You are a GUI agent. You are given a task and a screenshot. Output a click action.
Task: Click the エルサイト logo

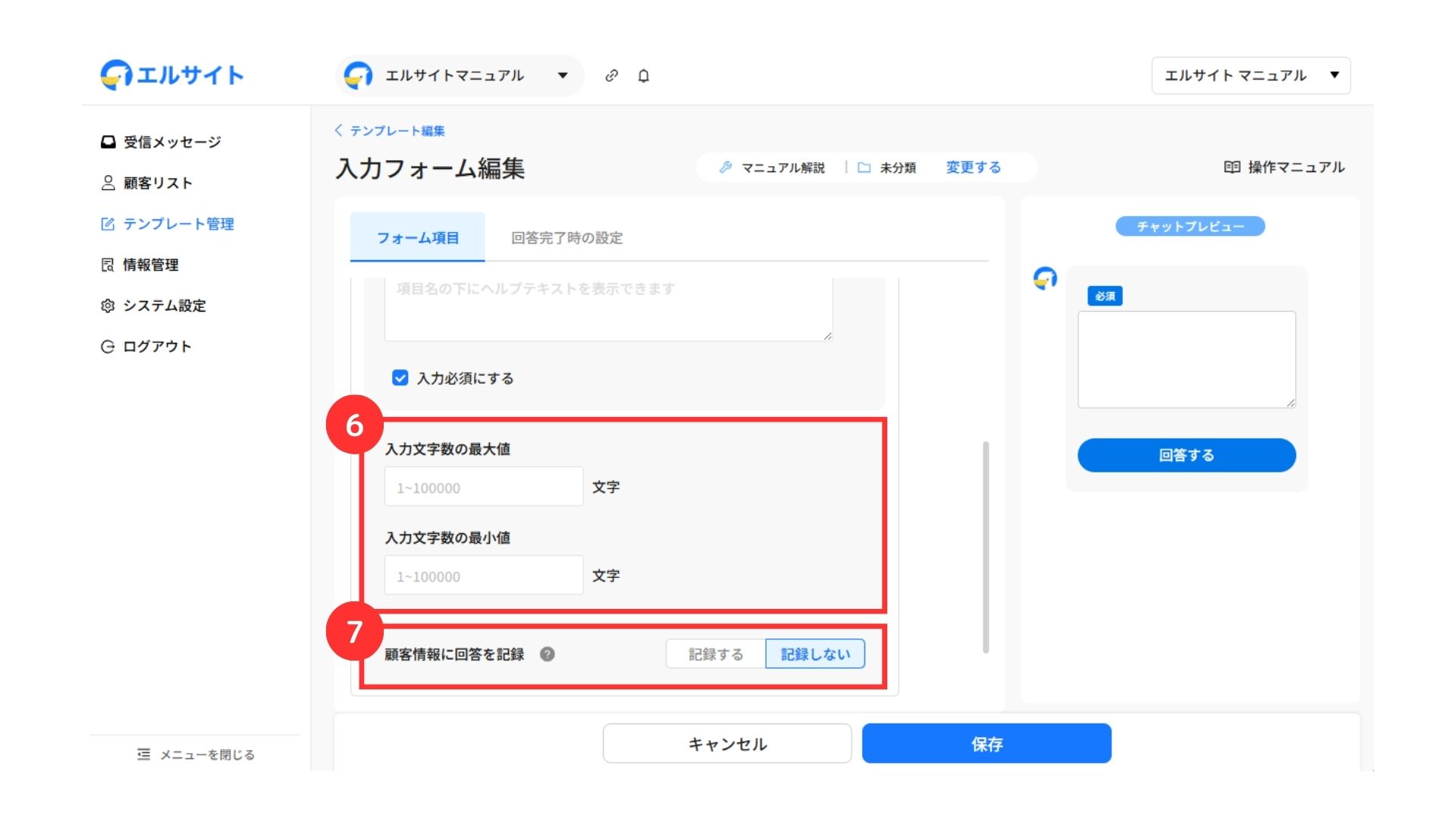coord(172,75)
